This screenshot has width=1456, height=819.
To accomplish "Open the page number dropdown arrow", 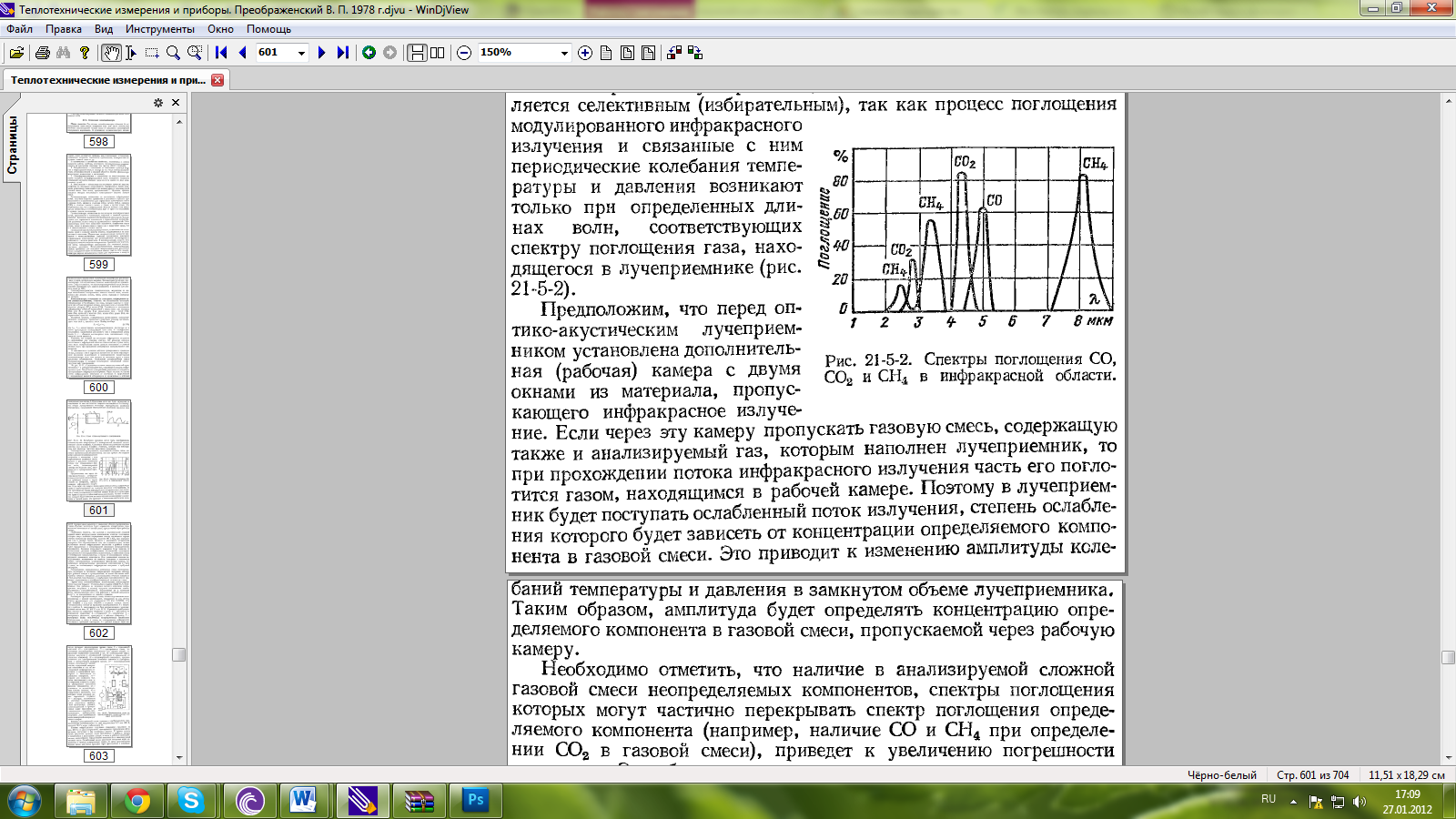I will point(301,53).
